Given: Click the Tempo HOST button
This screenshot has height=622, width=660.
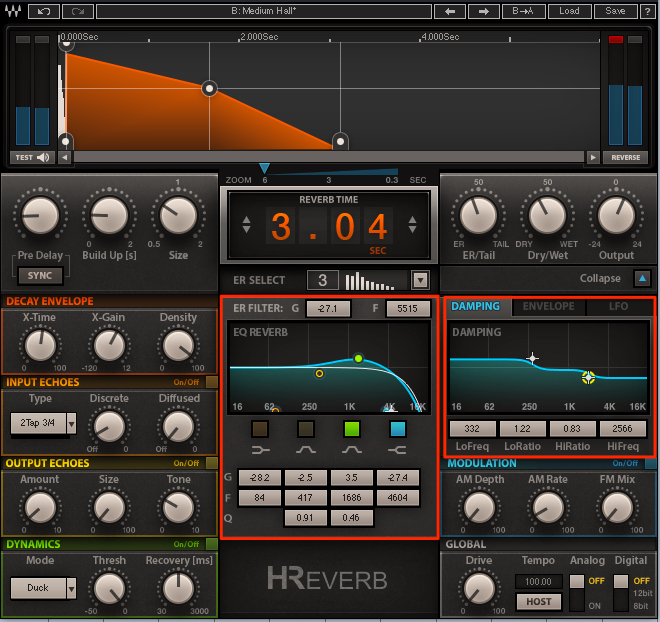Looking at the screenshot, I should click(x=539, y=601).
